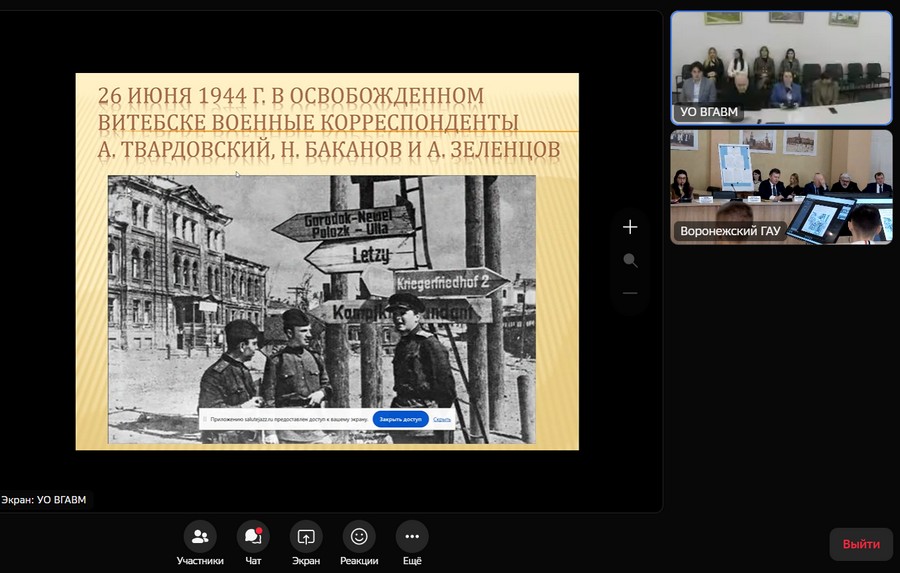Click the Закрыть доступ button in screen-share banner
The image size is (900, 573).
pyautogui.click(x=400, y=420)
